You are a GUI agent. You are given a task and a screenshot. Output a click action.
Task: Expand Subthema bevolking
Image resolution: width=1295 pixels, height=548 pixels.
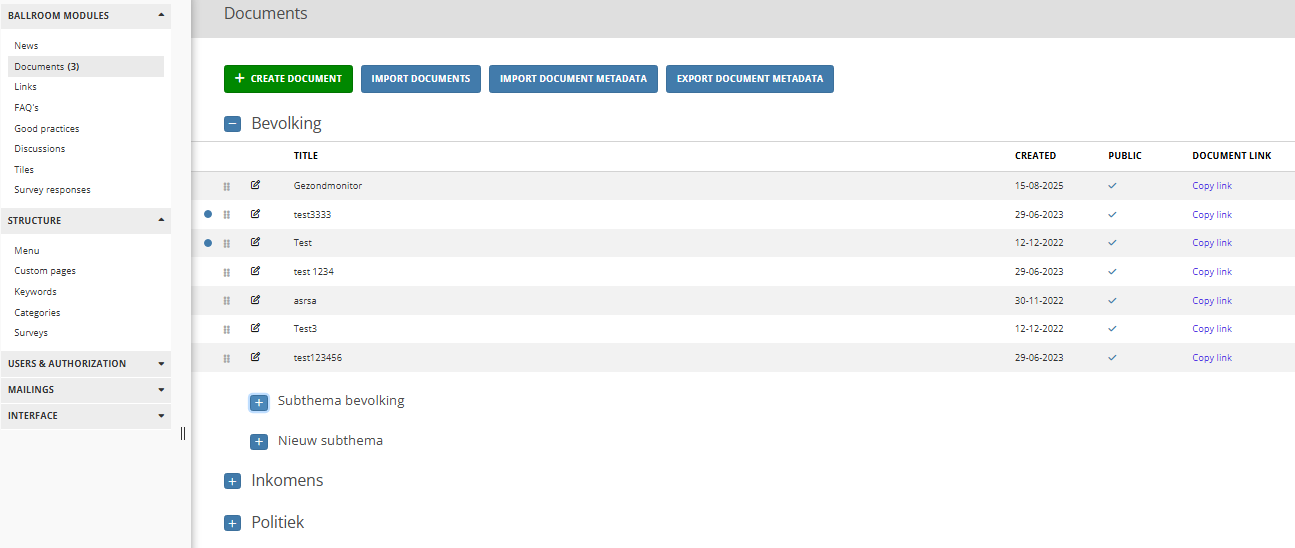tap(259, 402)
